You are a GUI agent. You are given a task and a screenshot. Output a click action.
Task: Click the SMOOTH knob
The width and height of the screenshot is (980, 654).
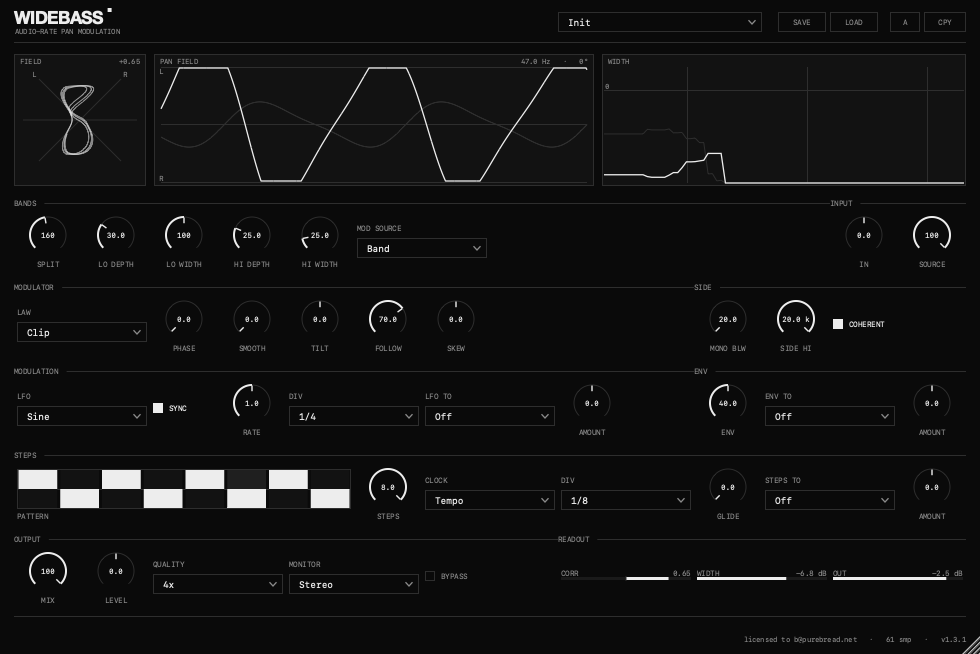click(251, 319)
